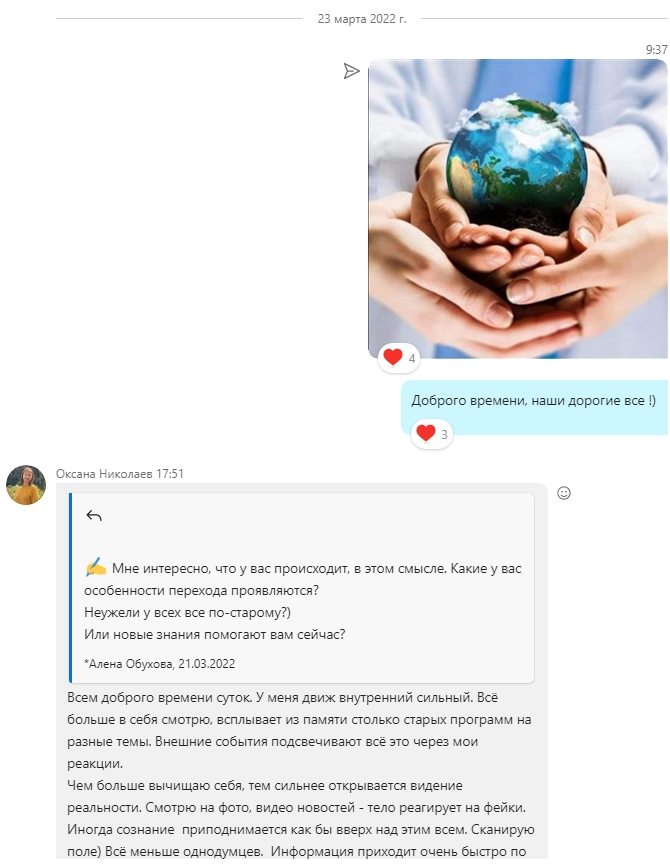670x867 pixels.
Task: Click the paper-plane forward icon beside the image
Action: click(351, 71)
